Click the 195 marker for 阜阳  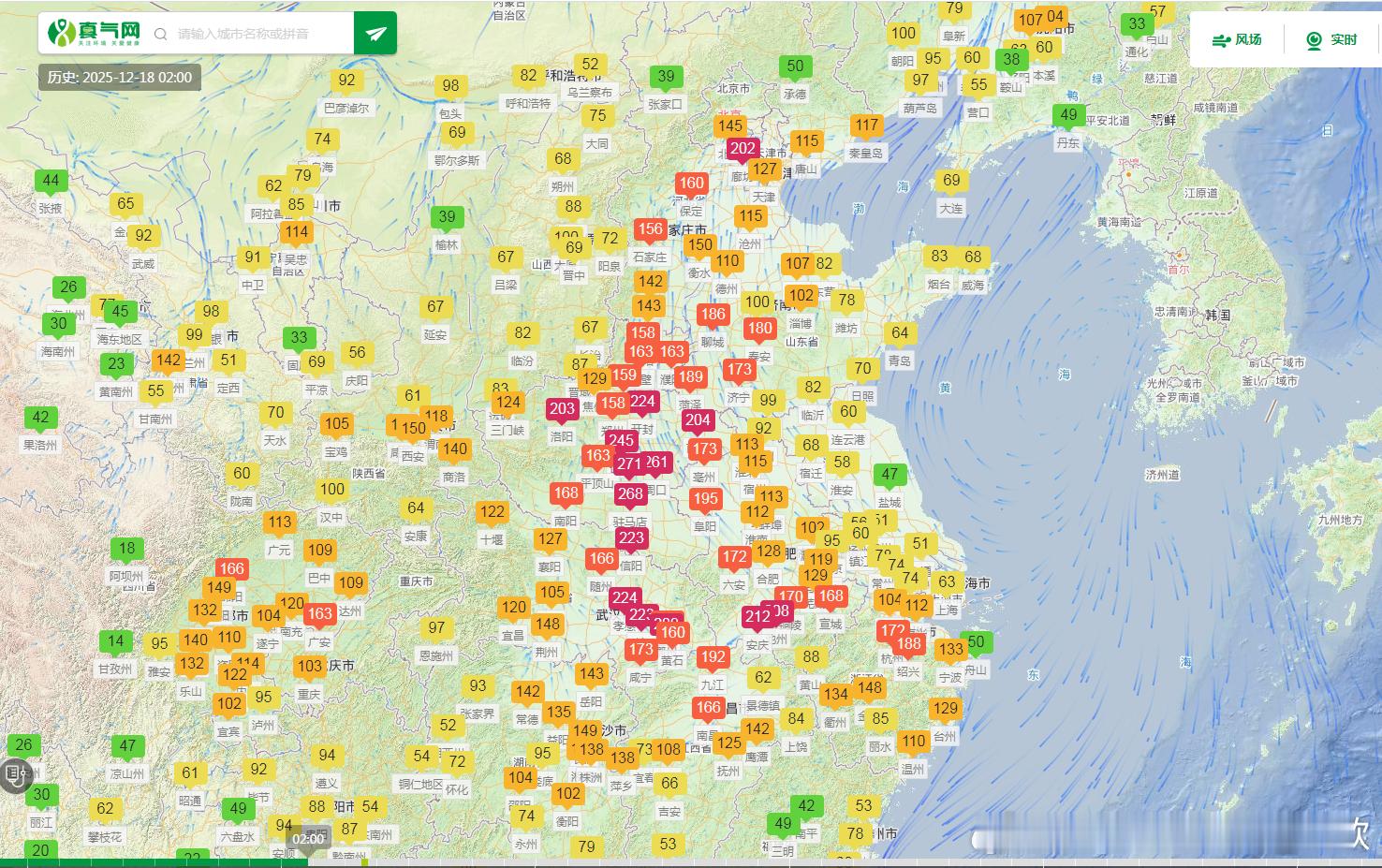click(x=706, y=499)
